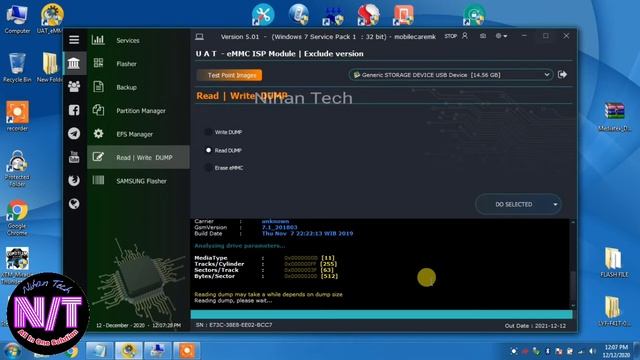Click the Services bar chart icon
The height and width of the screenshot is (360, 640).
pos(98,40)
